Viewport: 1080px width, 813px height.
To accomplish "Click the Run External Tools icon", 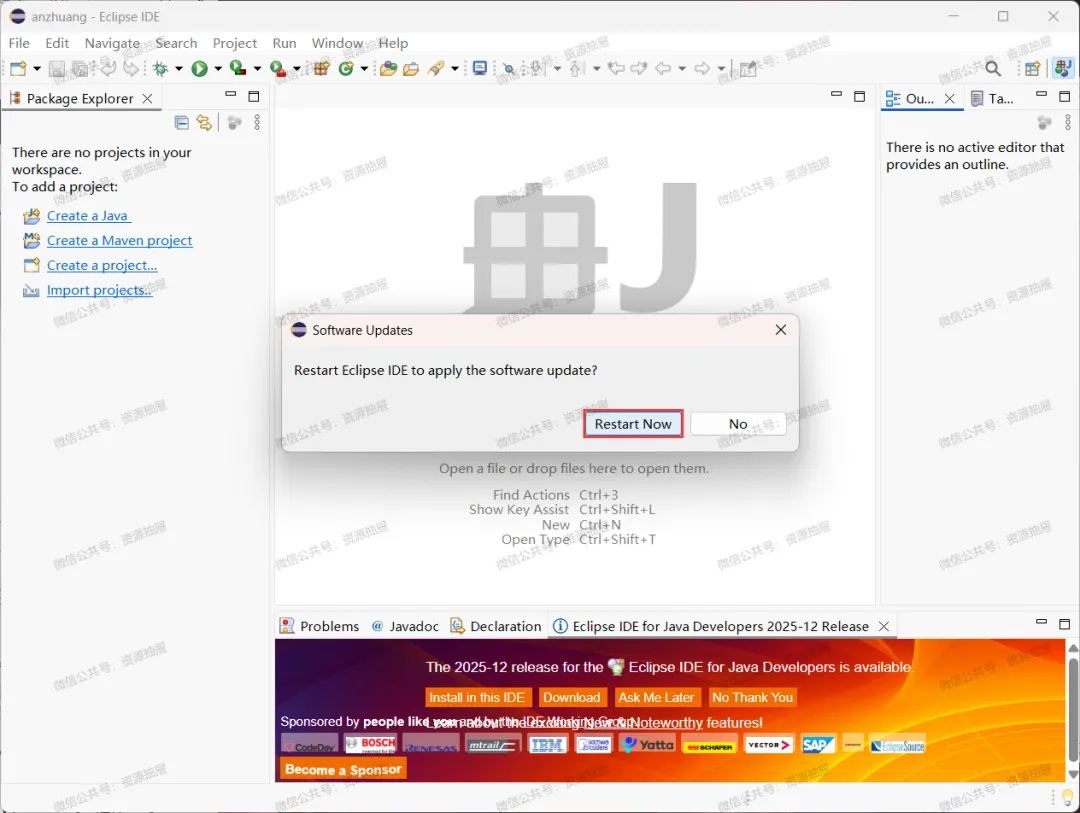I will [278, 68].
